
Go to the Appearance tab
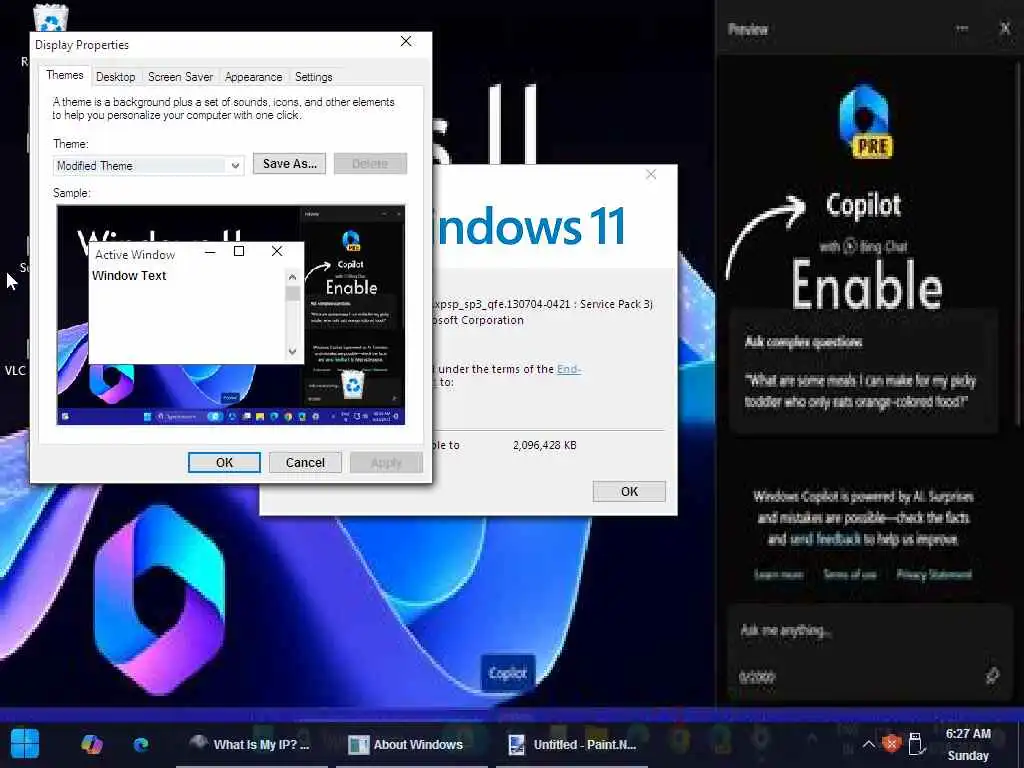point(253,77)
